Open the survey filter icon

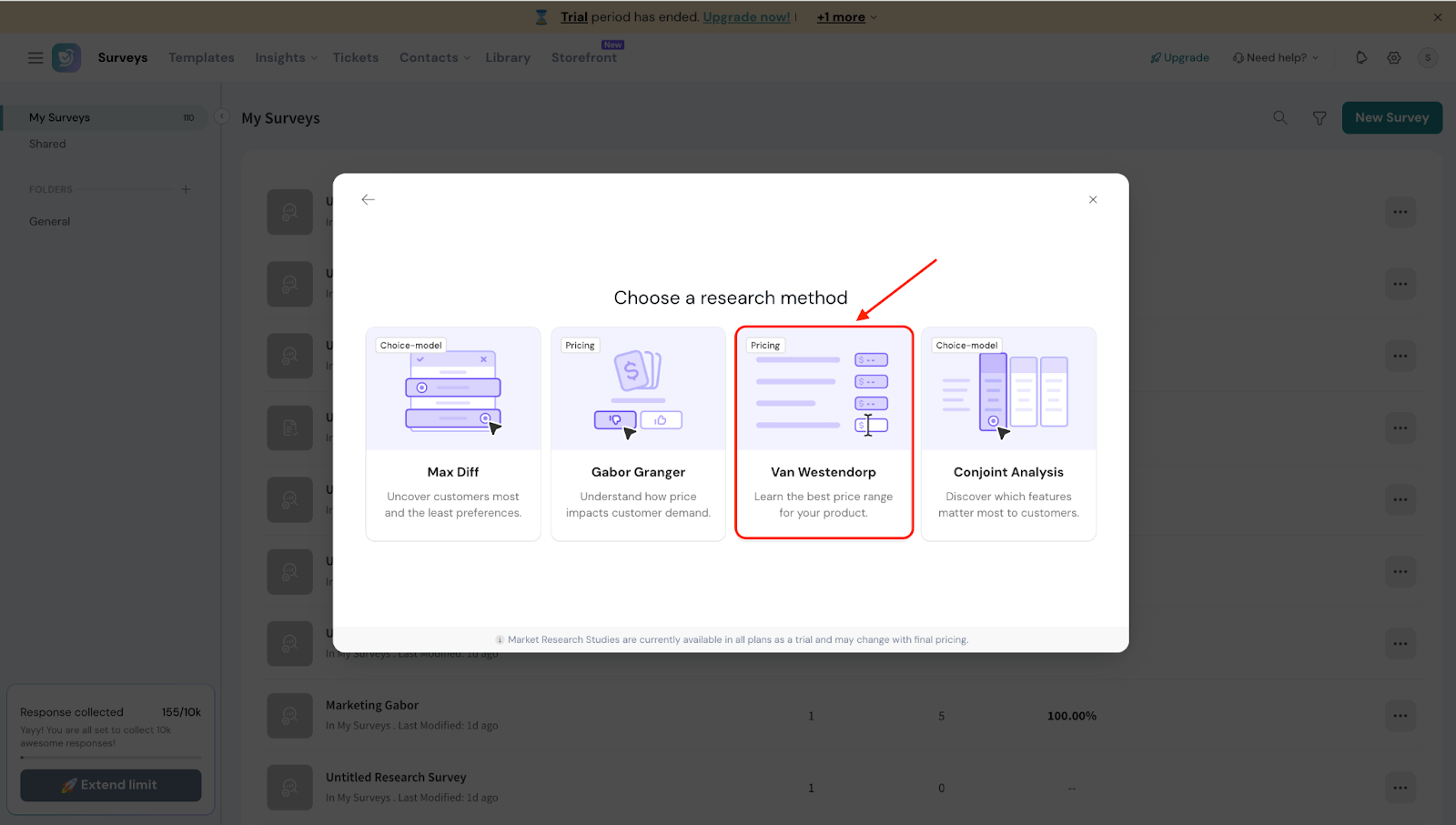coord(1319,117)
